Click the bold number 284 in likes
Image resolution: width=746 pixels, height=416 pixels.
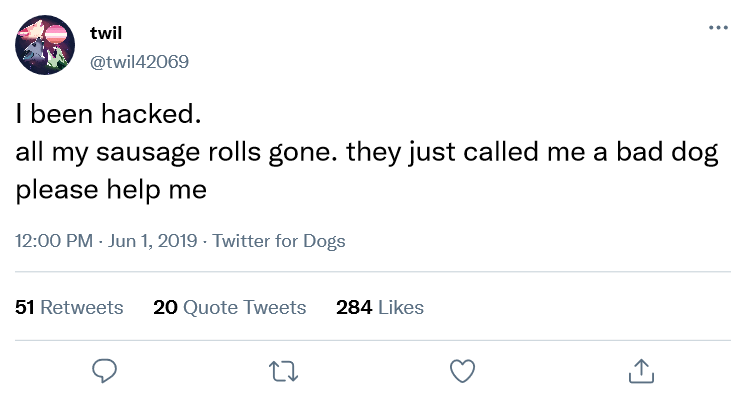354,307
